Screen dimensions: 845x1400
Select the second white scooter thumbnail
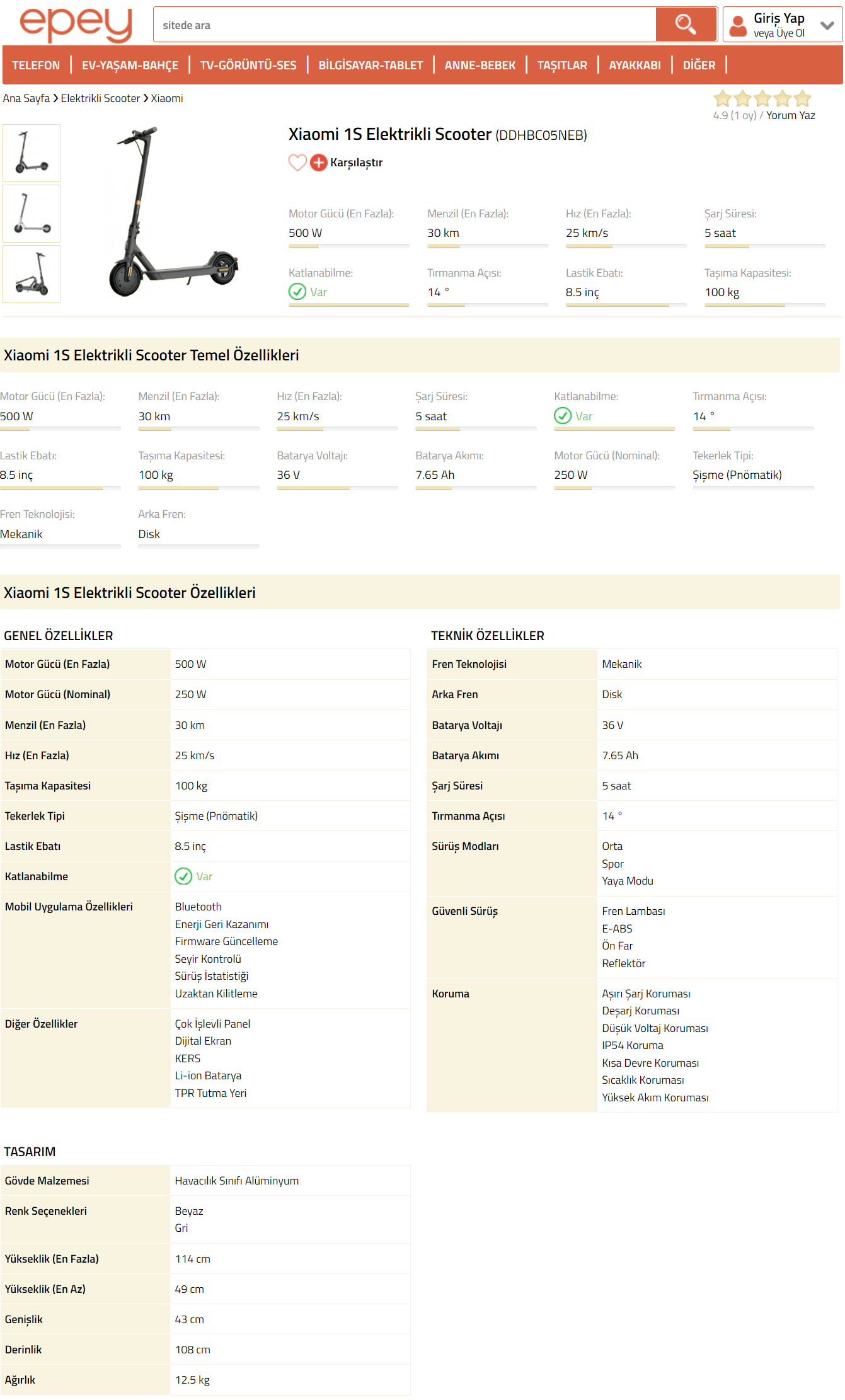32,214
